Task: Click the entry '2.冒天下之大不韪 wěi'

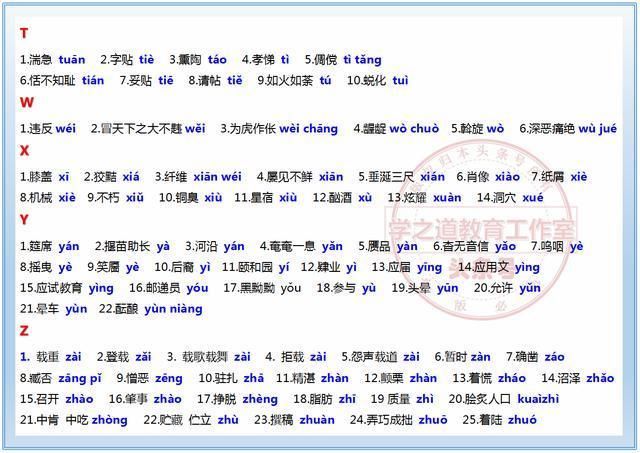Action: (x=148, y=129)
